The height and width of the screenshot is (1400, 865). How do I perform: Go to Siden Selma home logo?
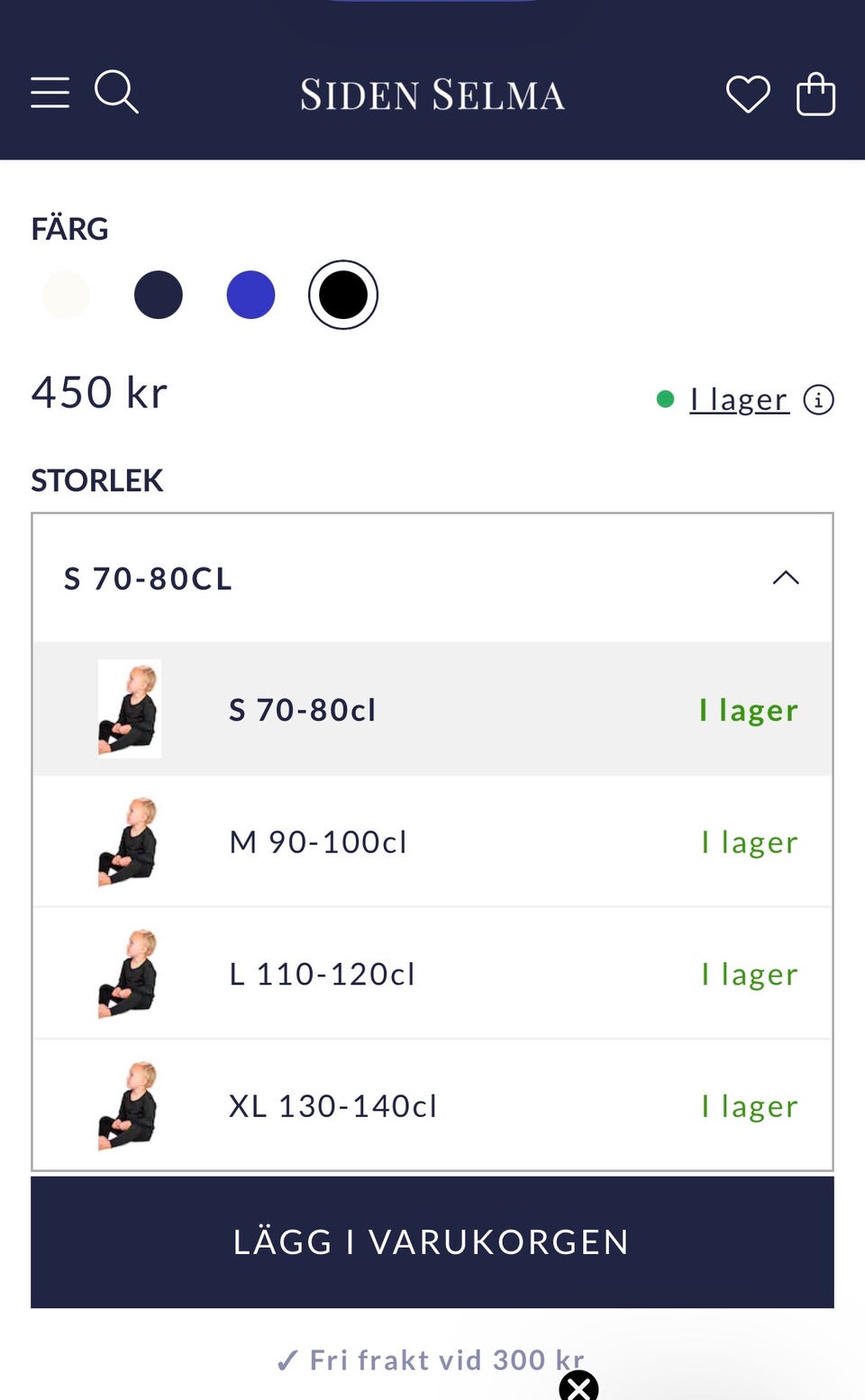432,95
